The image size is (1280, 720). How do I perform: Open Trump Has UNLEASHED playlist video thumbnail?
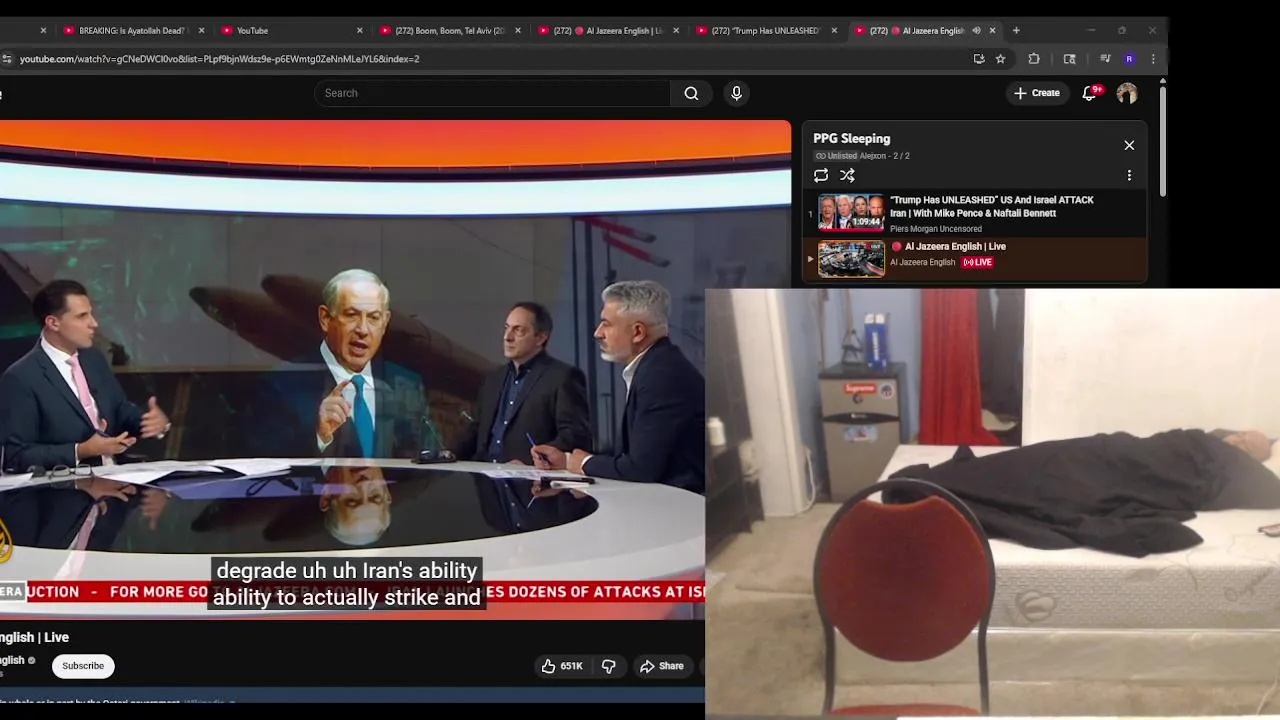point(851,212)
